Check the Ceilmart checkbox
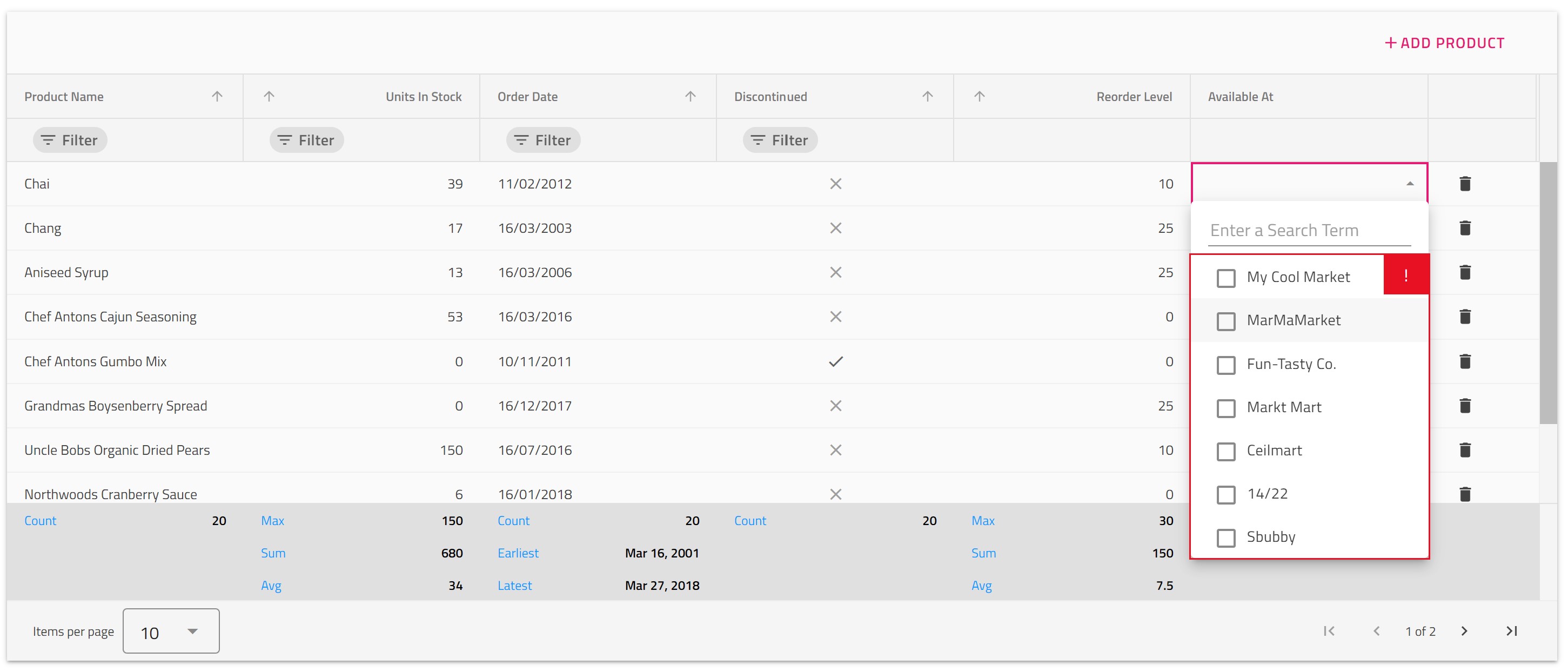This screenshot has height=672, width=1568. 1226,452
